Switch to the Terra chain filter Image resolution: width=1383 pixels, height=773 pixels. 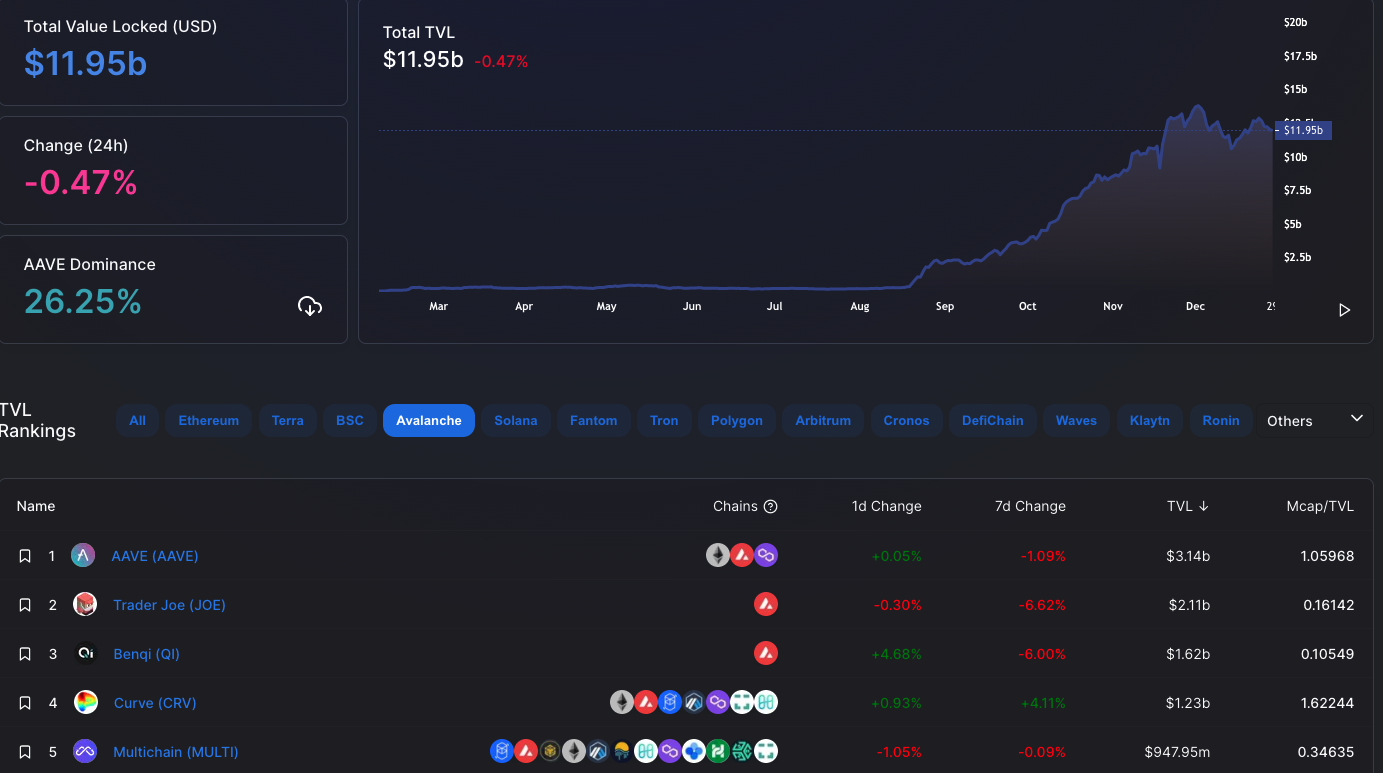(x=288, y=421)
